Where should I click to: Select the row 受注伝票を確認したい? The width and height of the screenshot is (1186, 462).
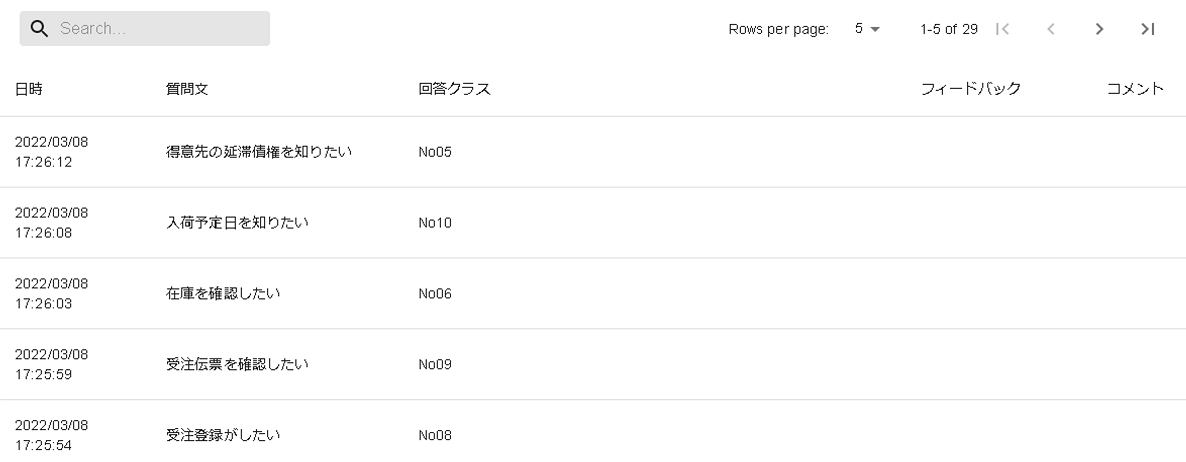[x=237, y=364]
